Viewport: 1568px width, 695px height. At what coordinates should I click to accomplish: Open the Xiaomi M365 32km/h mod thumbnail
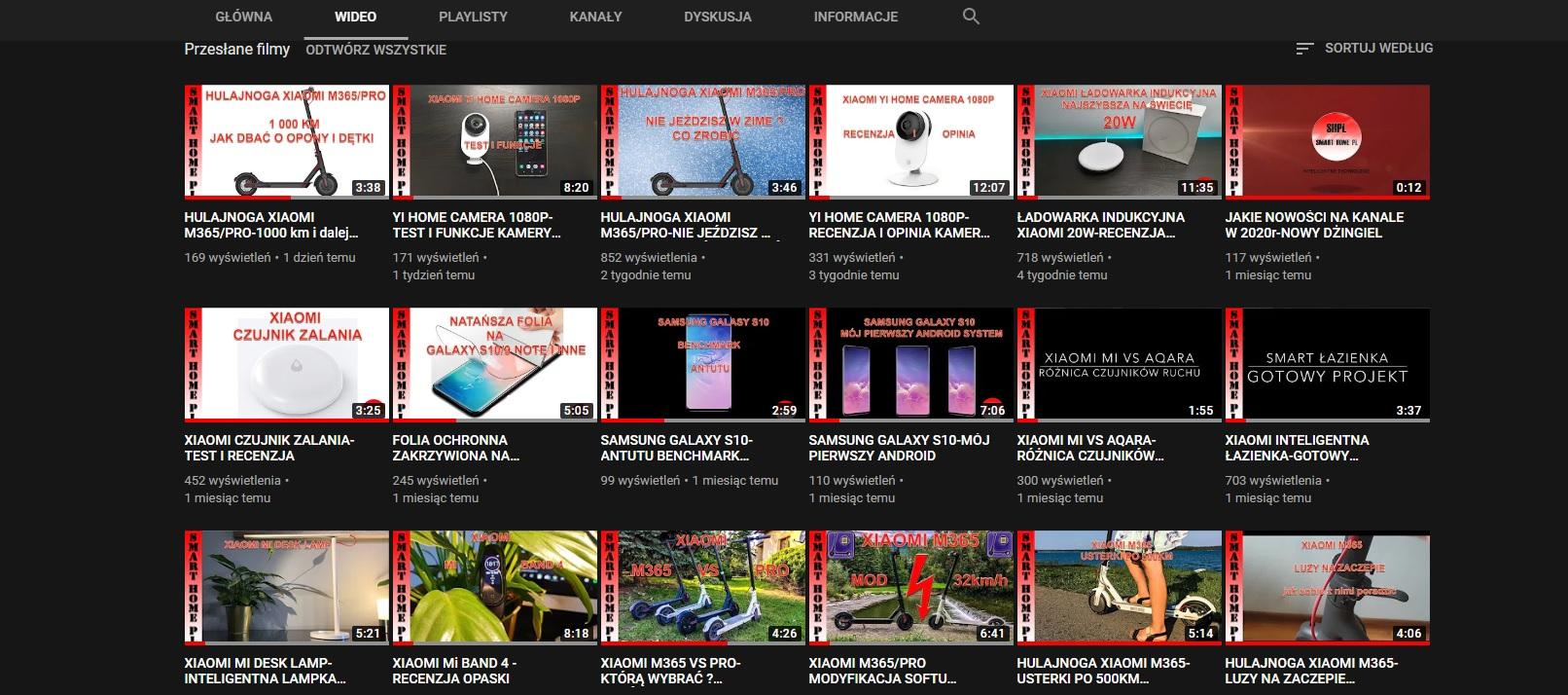pos(910,587)
